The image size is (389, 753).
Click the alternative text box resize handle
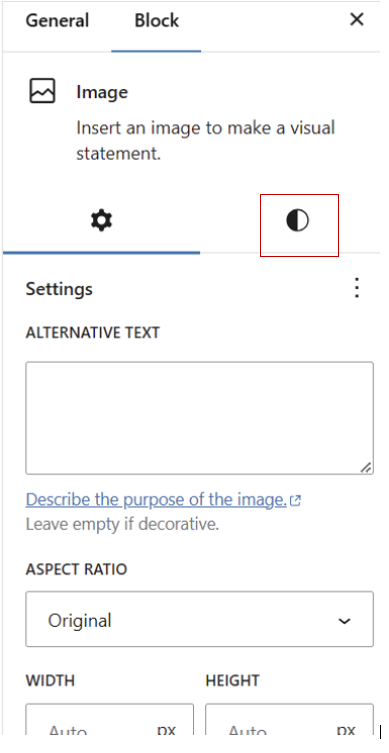click(x=366, y=467)
